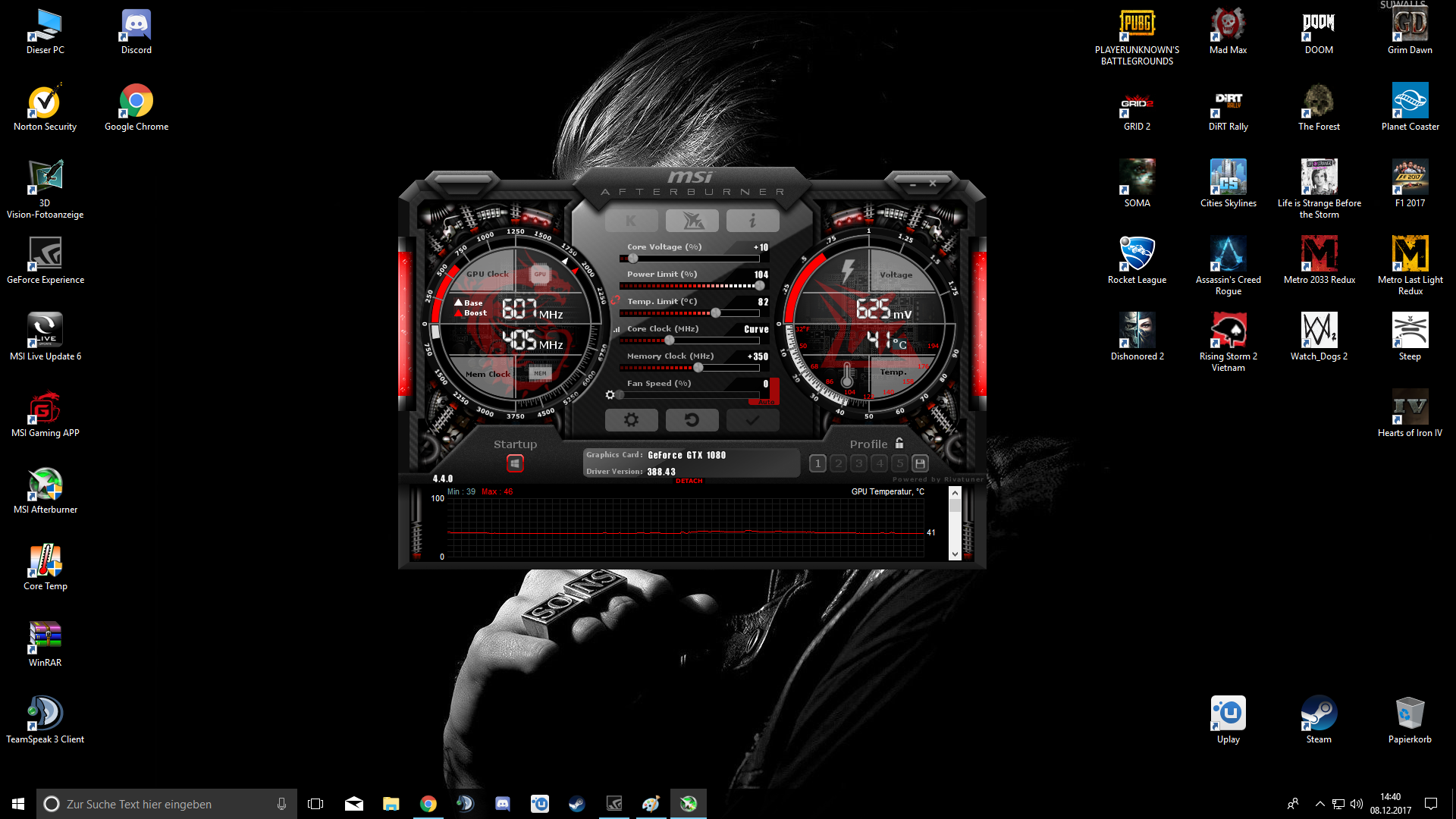The height and width of the screenshot is (819, 1456).
Task: Select profile slot 1
Action: click(x=817, y=463)
